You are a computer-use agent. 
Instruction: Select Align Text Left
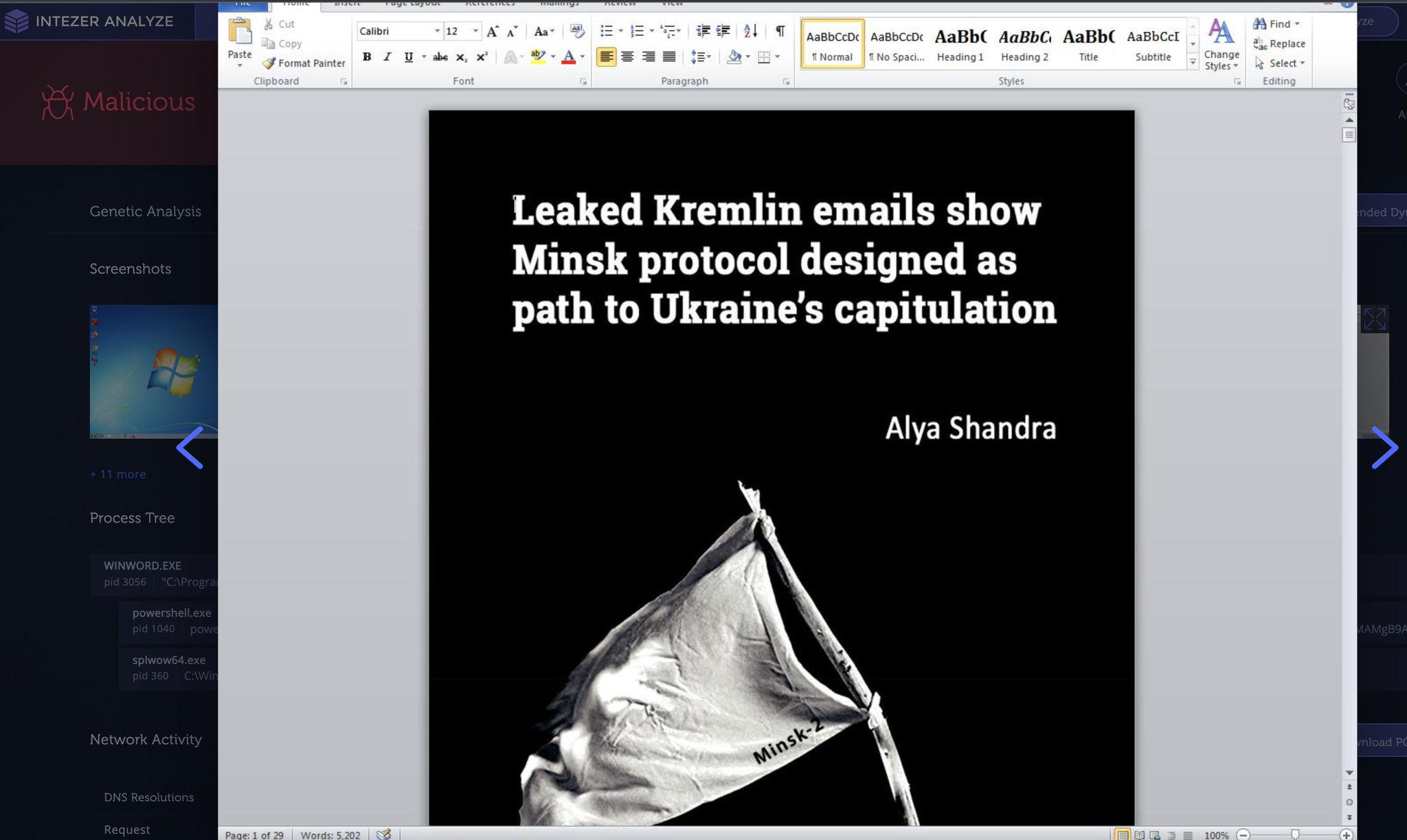tap(606, 57)
